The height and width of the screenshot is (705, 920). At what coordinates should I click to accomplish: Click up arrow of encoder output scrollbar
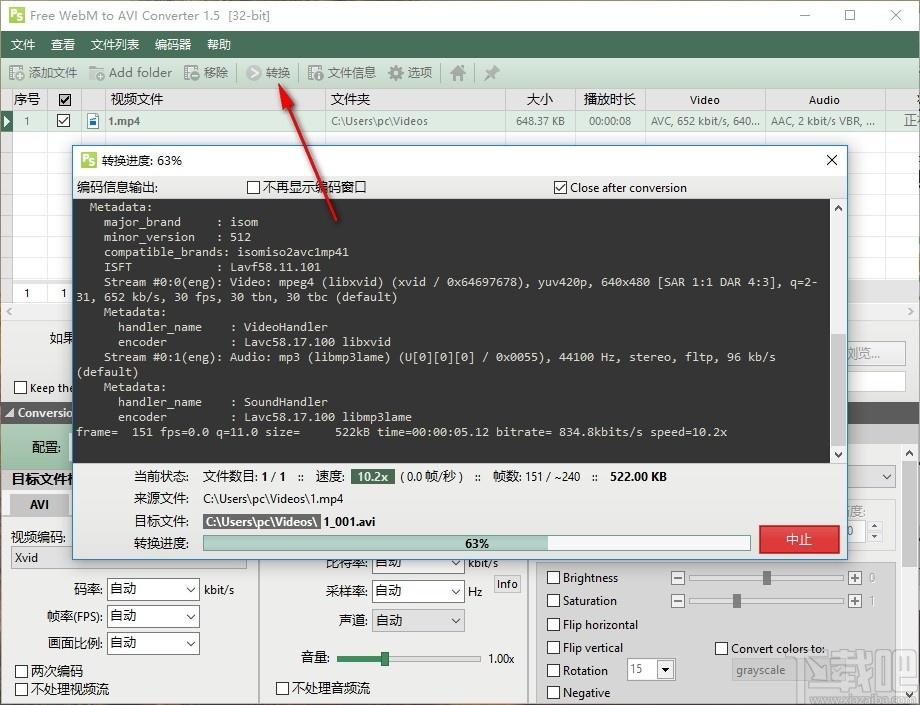(x=838, y=208)
